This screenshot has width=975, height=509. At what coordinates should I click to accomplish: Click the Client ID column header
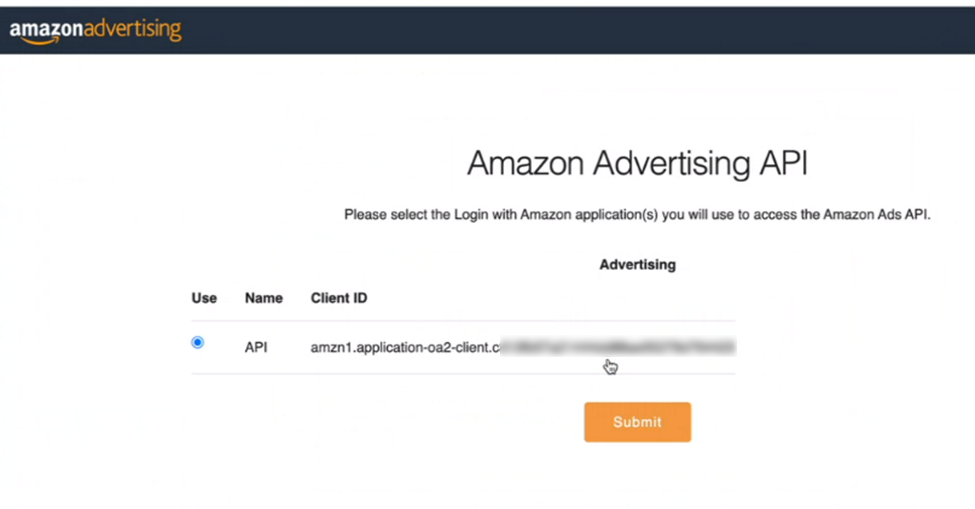click(338, 298)
